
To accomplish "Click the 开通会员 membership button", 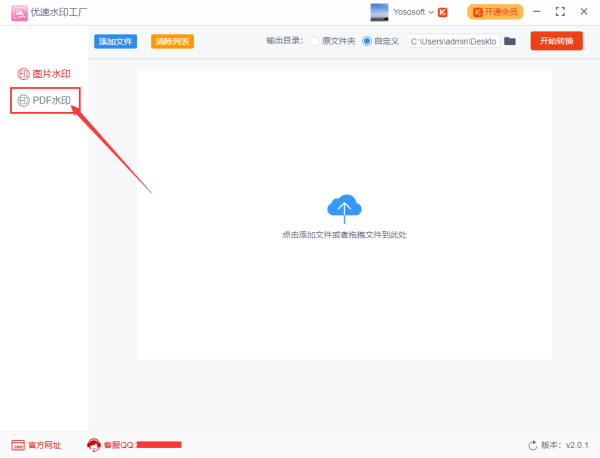I will [495, 12].
